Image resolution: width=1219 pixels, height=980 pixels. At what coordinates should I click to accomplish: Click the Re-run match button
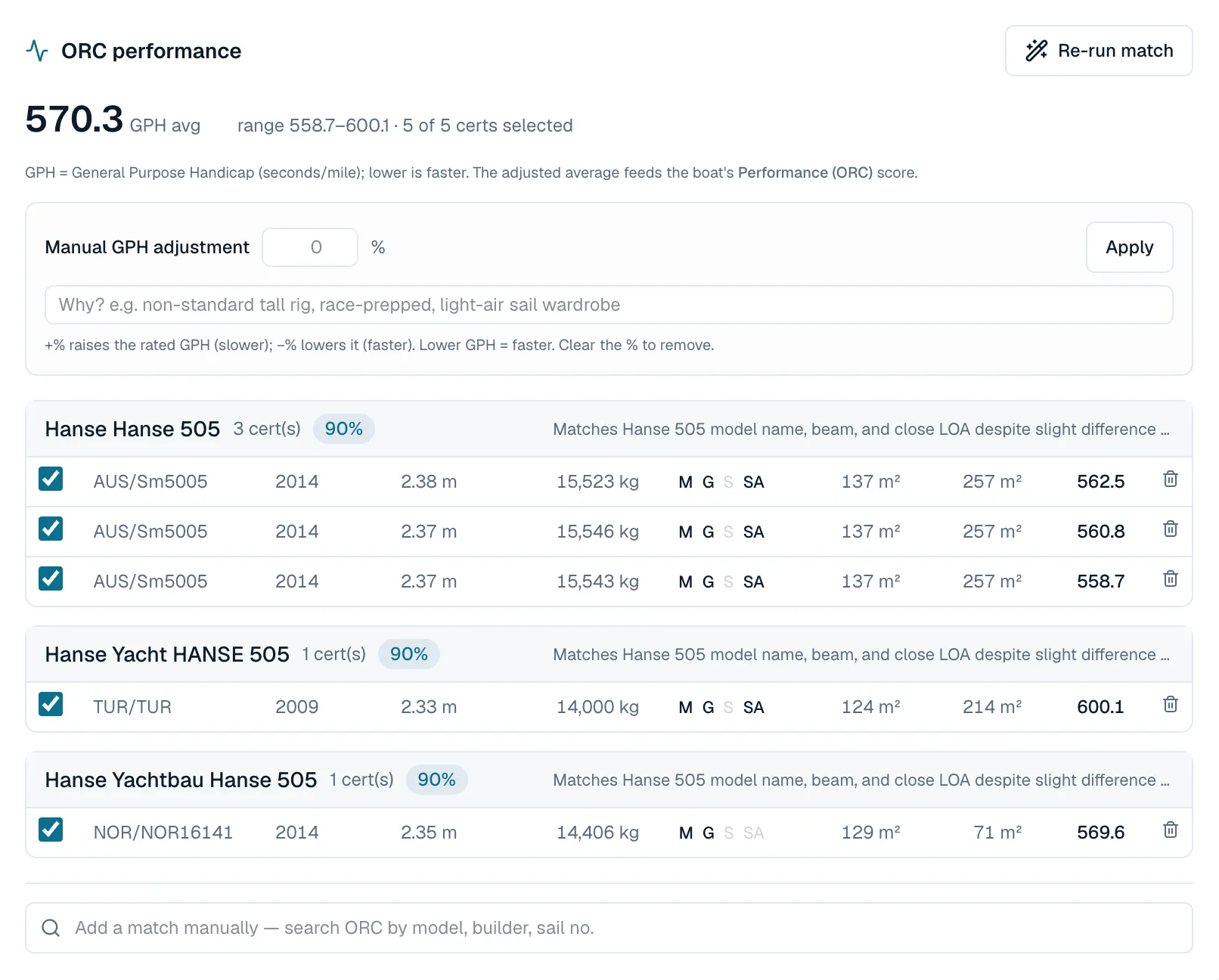click(1099, 51)
